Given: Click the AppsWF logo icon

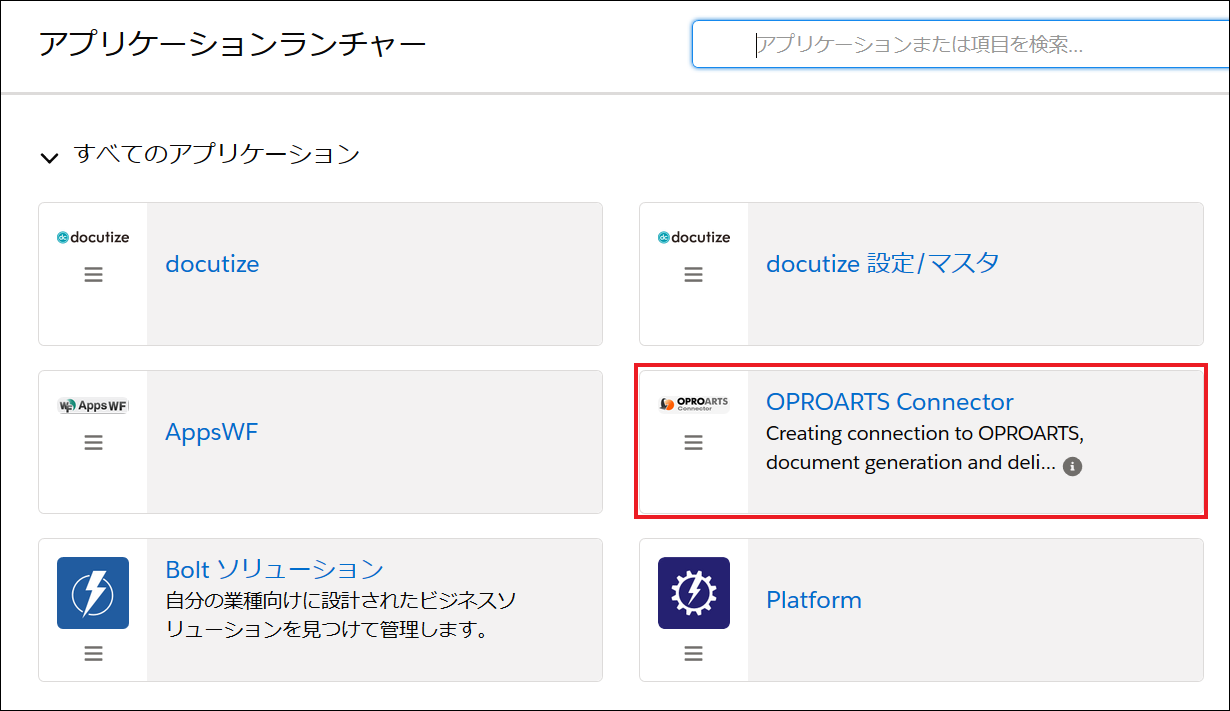Looking at the screenshot, I should coord(93,406).
